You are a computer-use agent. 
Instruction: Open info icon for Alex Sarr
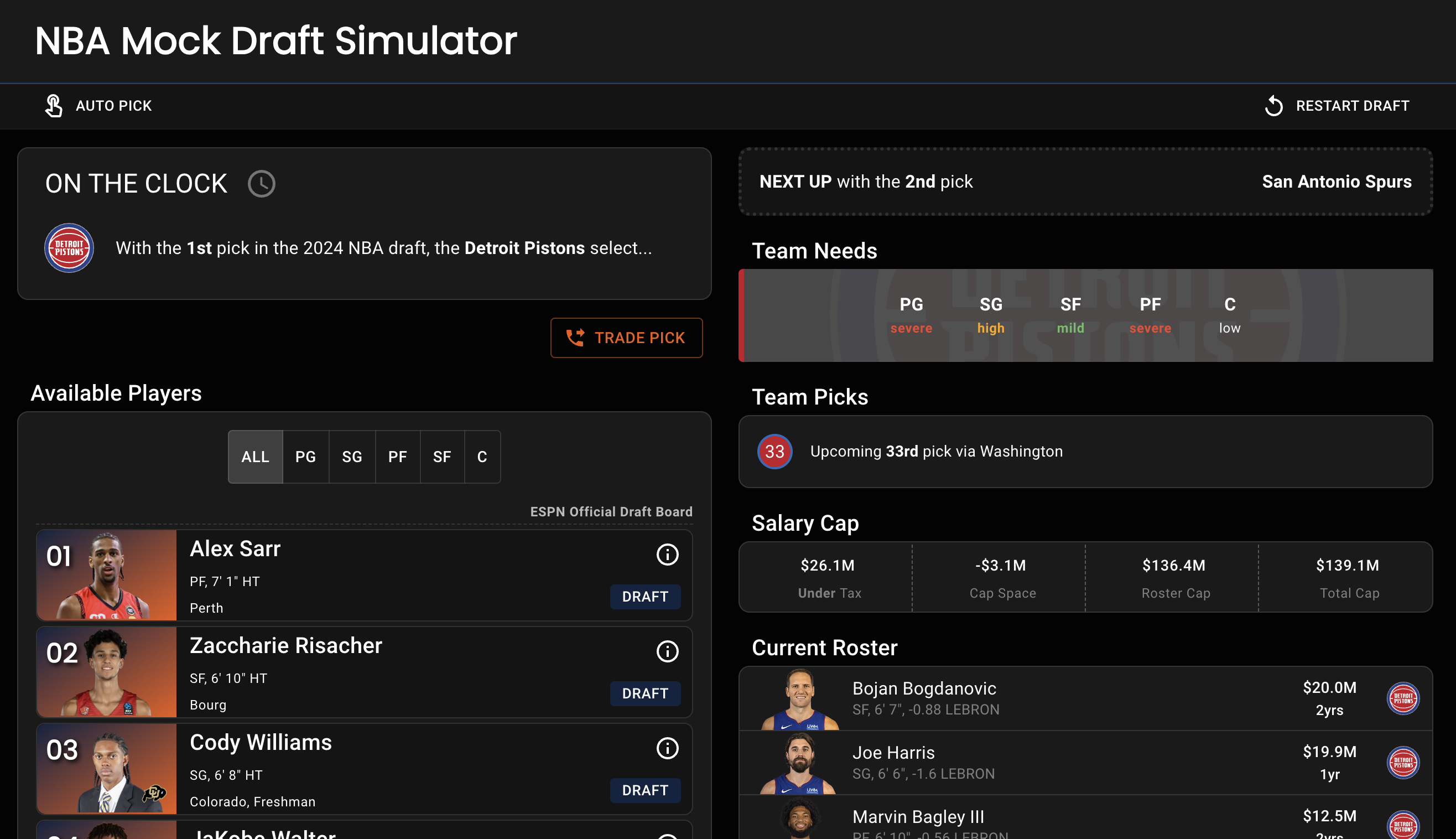coord(667,555)
